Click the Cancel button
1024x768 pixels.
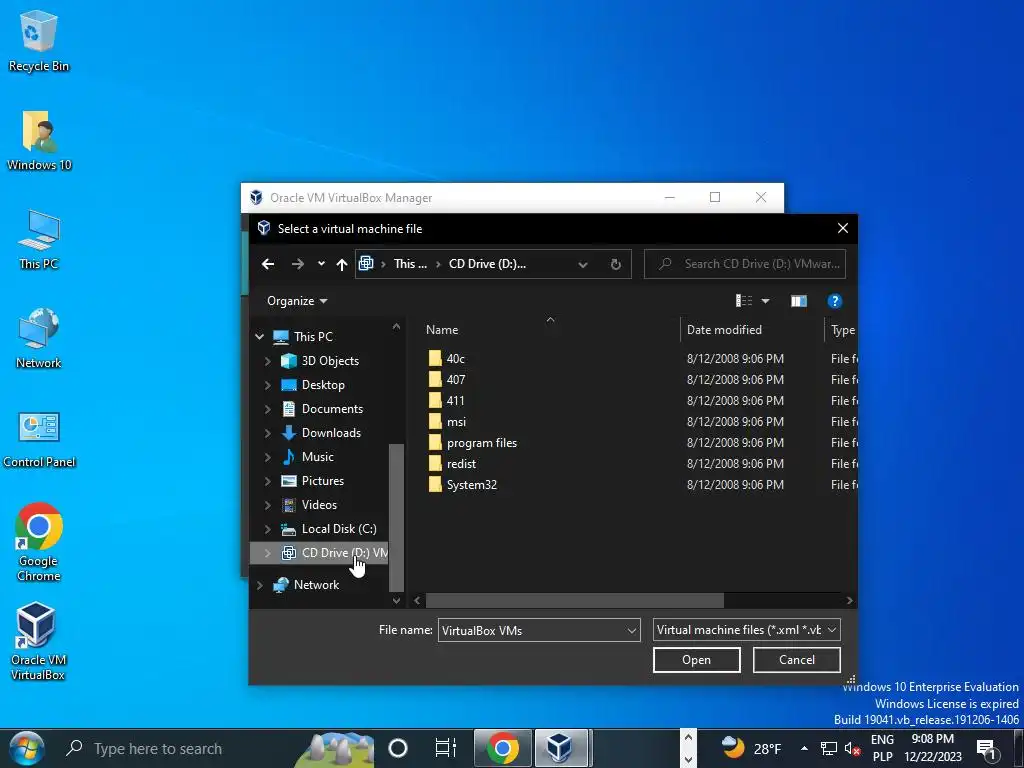point(796,660)
